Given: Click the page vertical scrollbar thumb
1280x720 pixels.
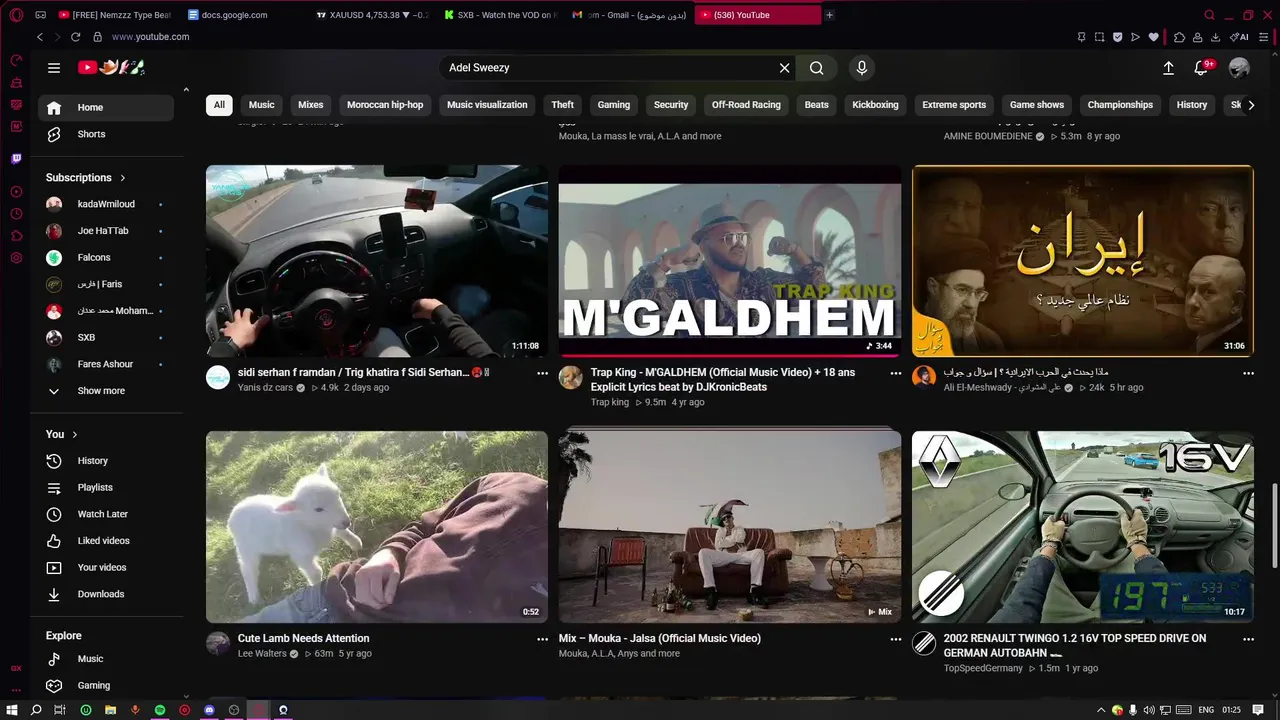Looking at the screenshot, I should coord(1274,527).
